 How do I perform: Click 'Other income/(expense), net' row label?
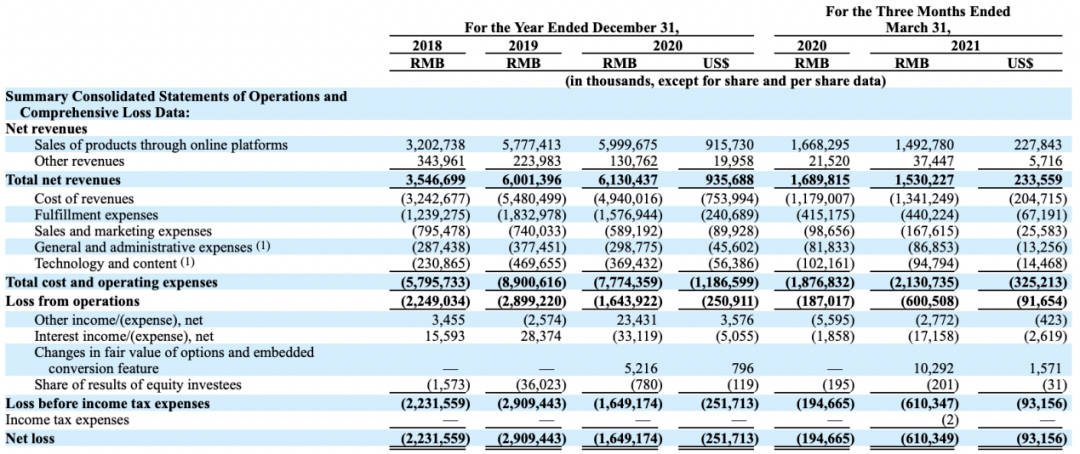click(x=118, y=320)
